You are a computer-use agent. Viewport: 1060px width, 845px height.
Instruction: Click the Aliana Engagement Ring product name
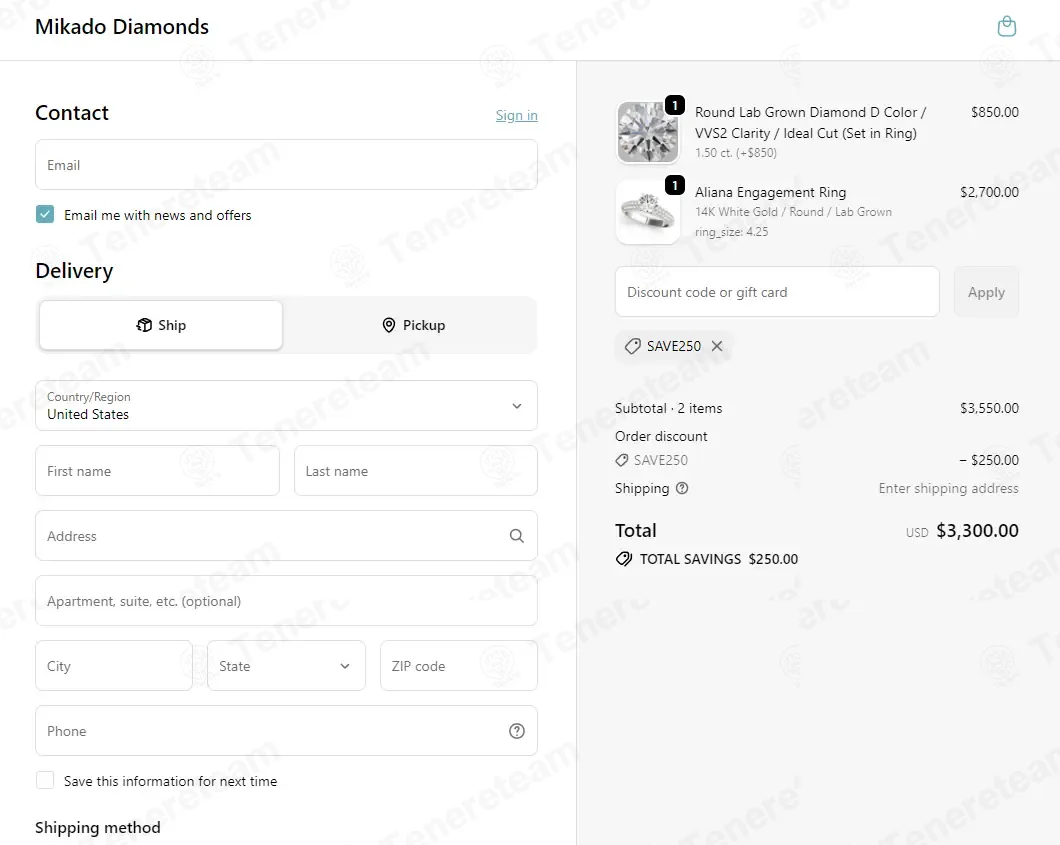tap(770, 192)
